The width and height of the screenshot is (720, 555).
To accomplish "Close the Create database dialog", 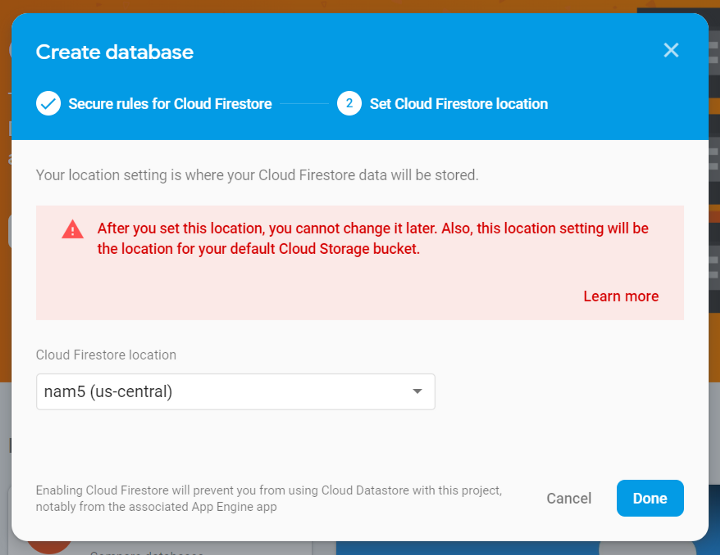I will point(671,50).
